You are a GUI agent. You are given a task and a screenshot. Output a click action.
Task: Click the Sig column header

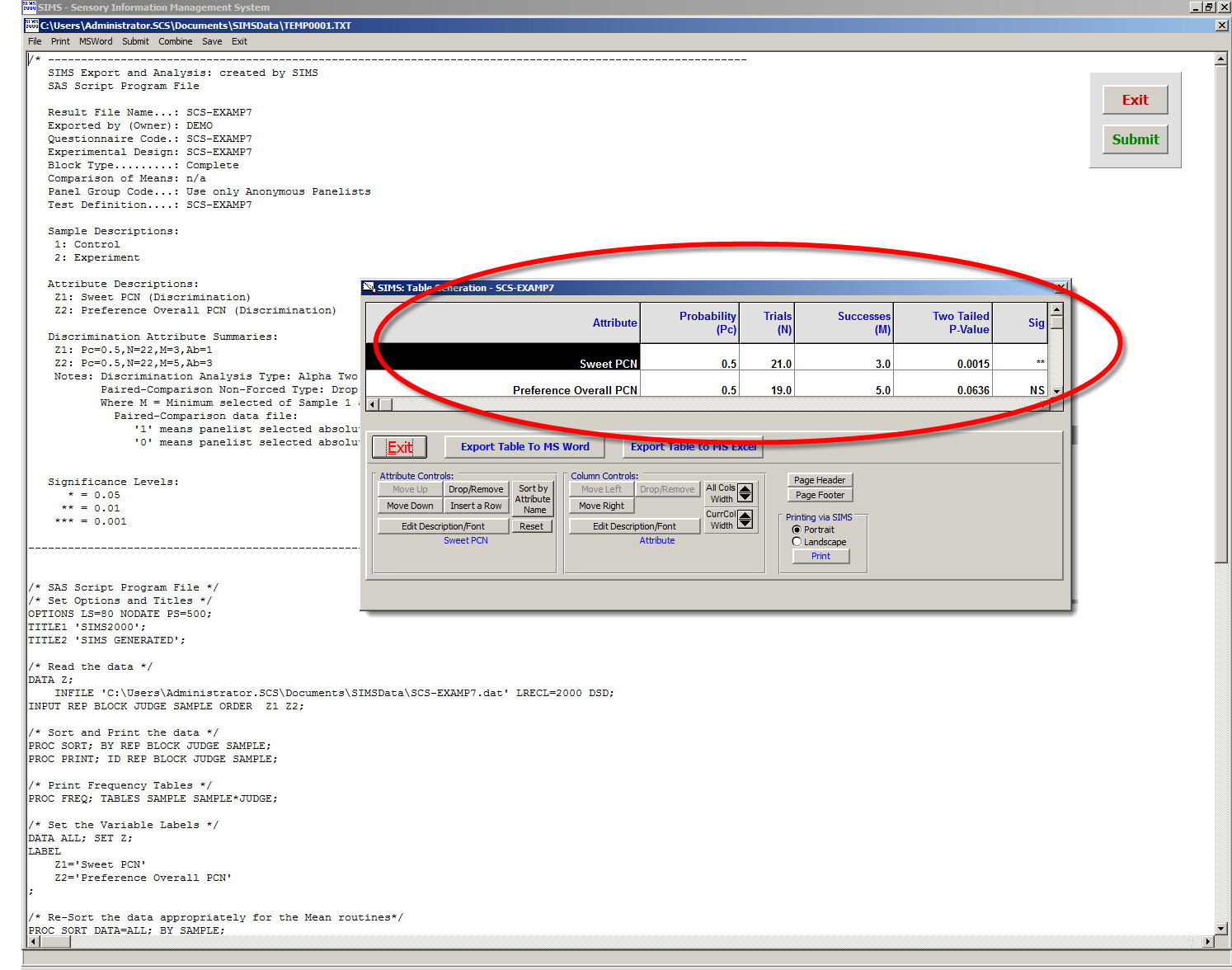[x=1020, y=323]
